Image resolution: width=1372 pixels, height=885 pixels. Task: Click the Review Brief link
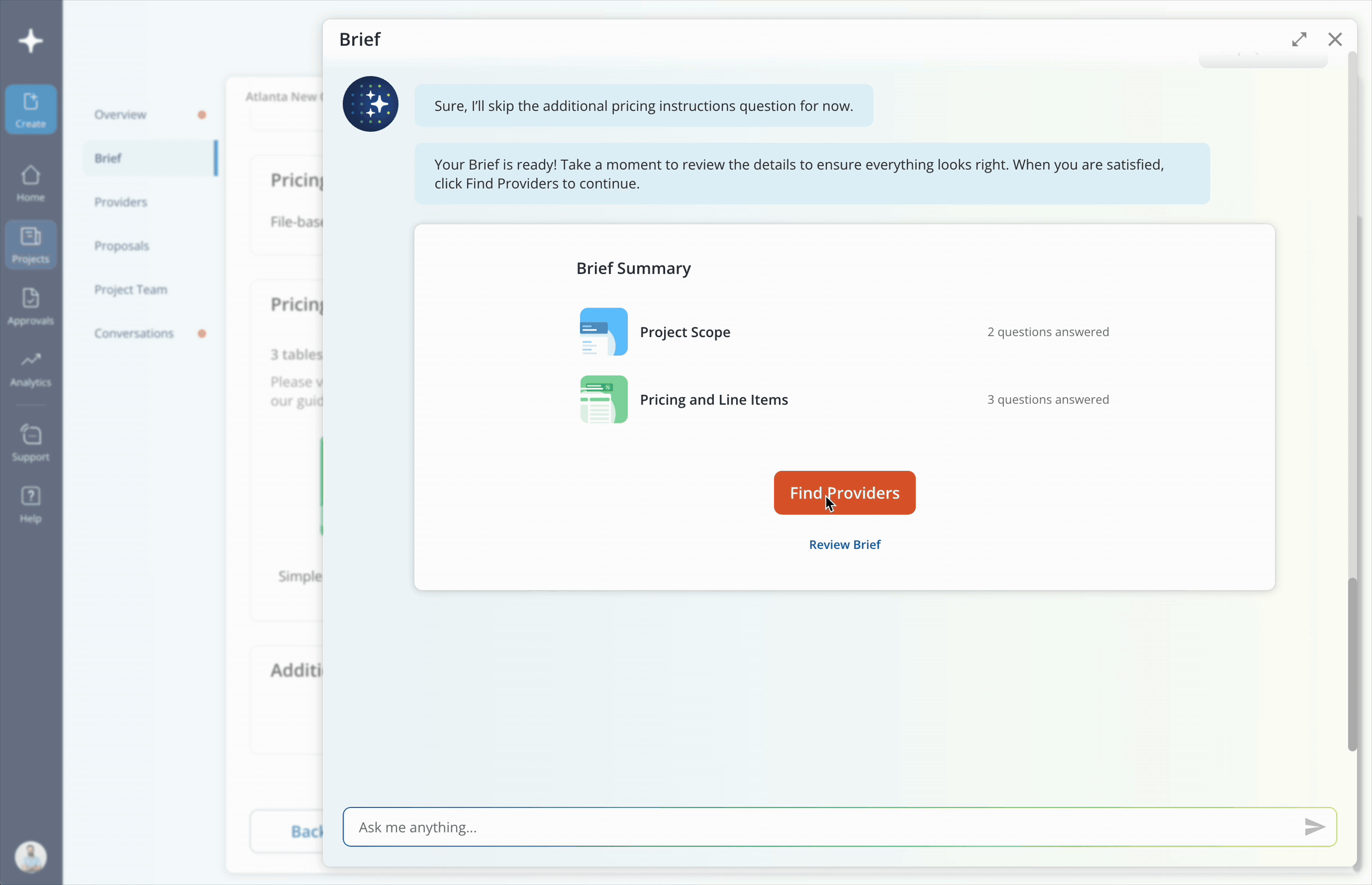(x=844, y=544)
